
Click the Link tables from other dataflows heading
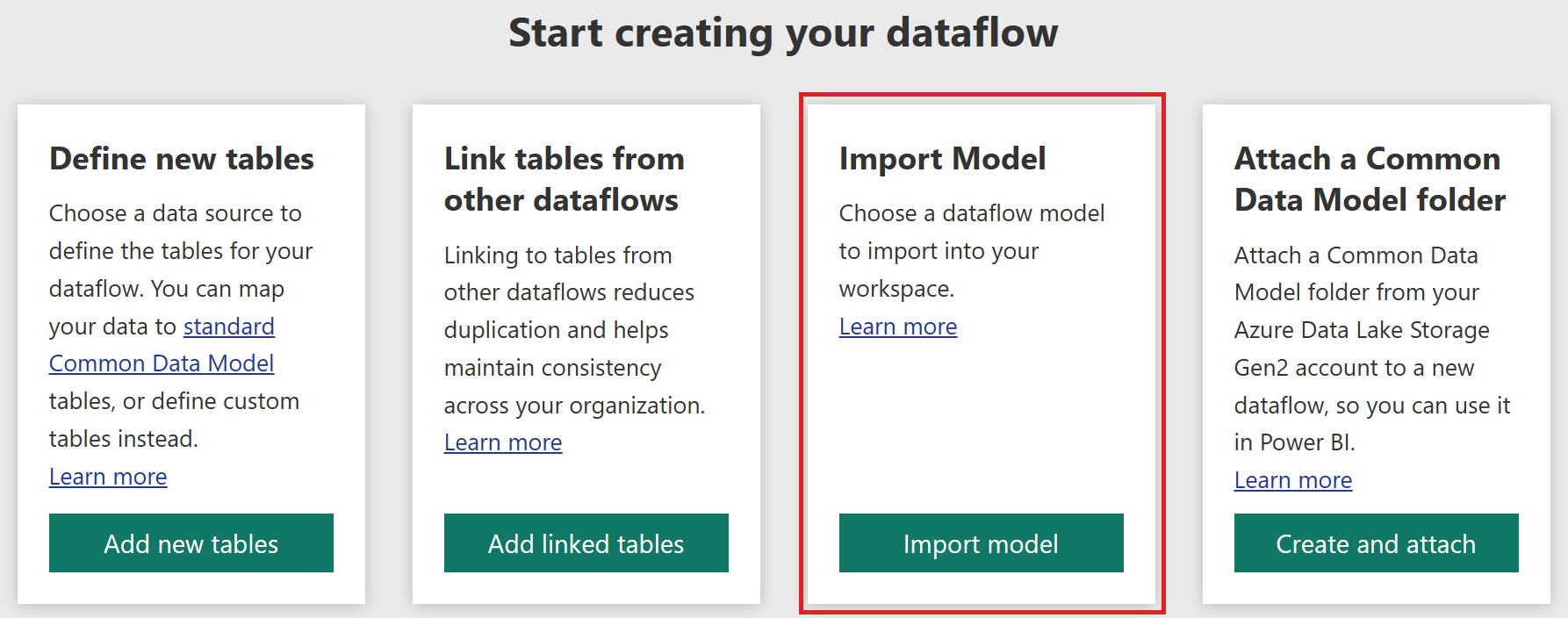click(x=565, y=179)
